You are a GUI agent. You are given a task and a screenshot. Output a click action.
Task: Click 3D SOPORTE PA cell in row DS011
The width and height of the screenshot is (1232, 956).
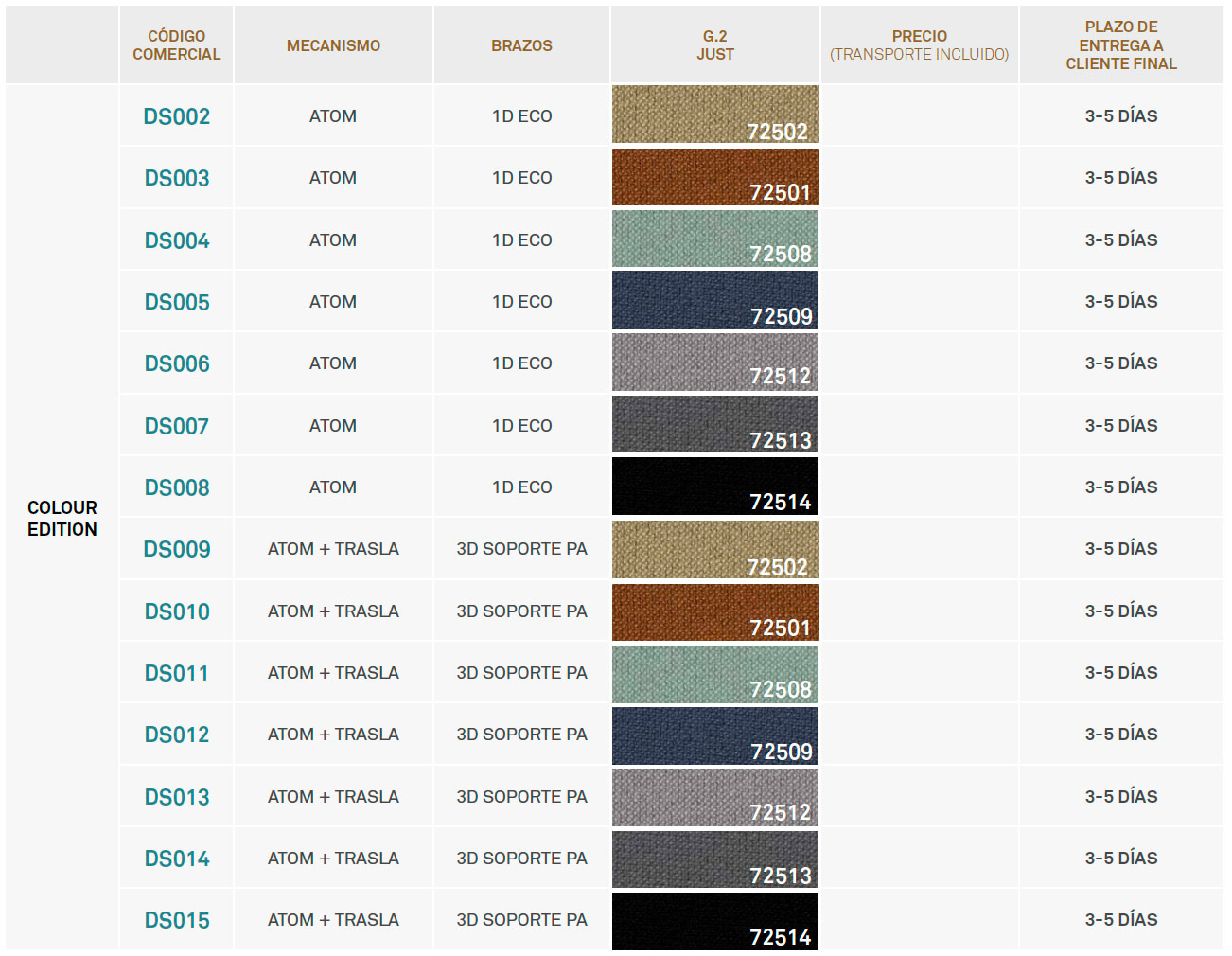click(x=522, y=673)
